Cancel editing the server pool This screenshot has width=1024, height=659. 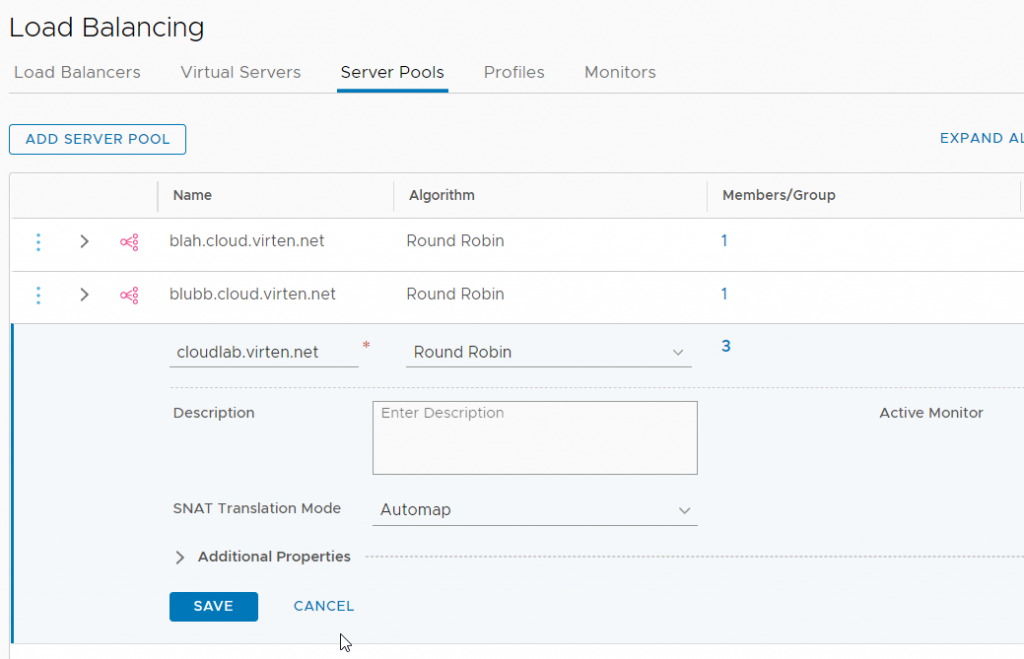coord(323,606)
